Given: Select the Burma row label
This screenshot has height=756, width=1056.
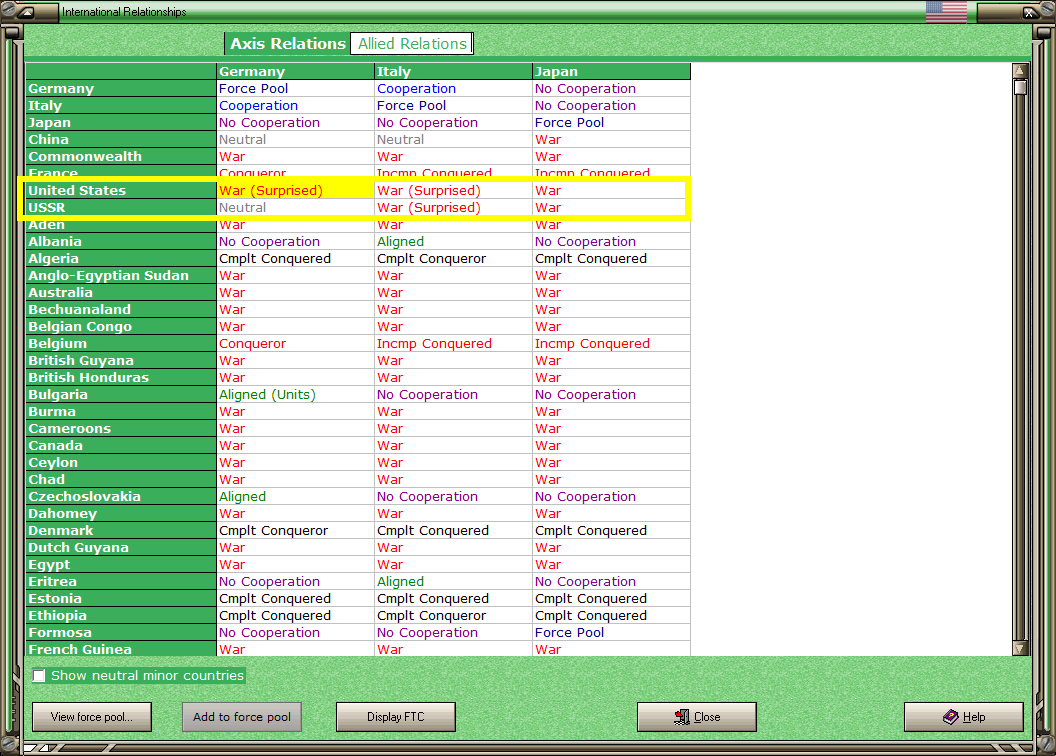Looking at the screenshot, I should point(121,411).
